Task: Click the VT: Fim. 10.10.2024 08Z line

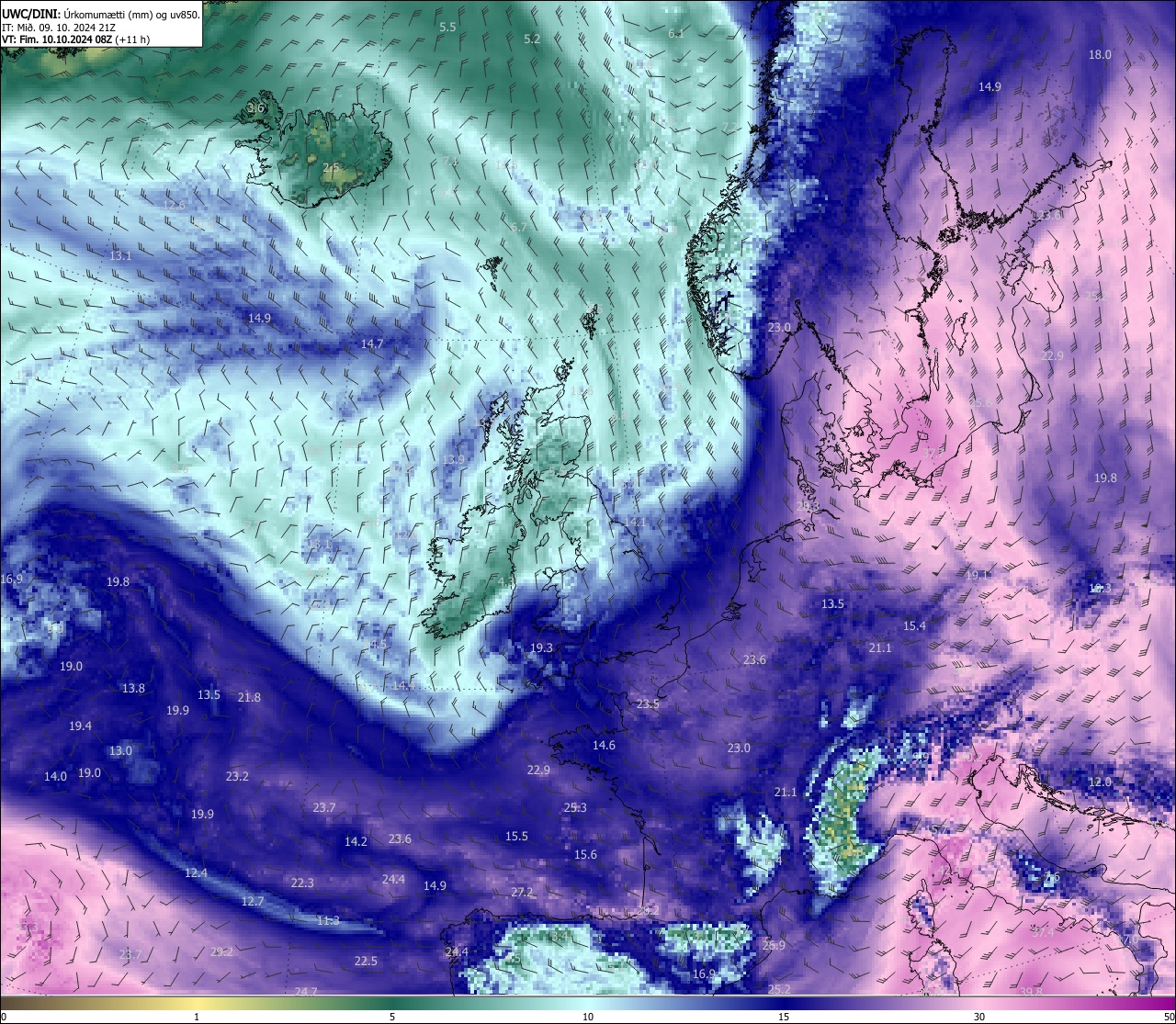Action: point(75,39)
